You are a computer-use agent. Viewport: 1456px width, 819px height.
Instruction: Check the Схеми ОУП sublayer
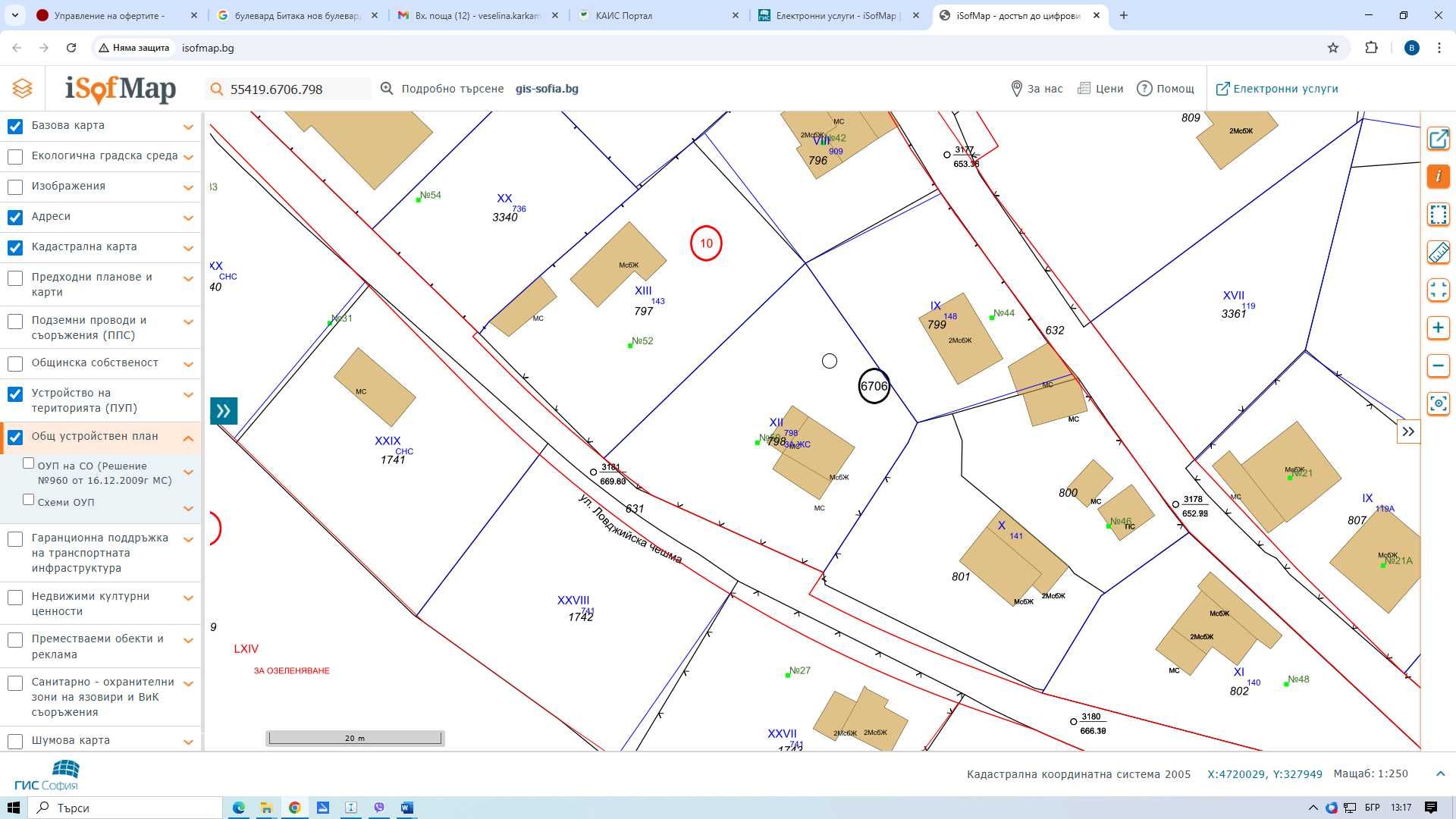tap(29, 499)
